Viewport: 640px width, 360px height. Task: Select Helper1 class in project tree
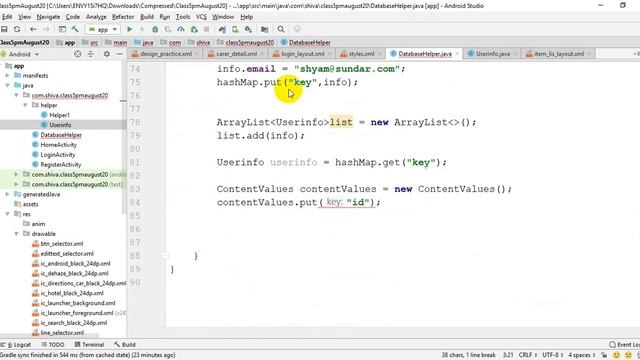click(x=60, y=115)
